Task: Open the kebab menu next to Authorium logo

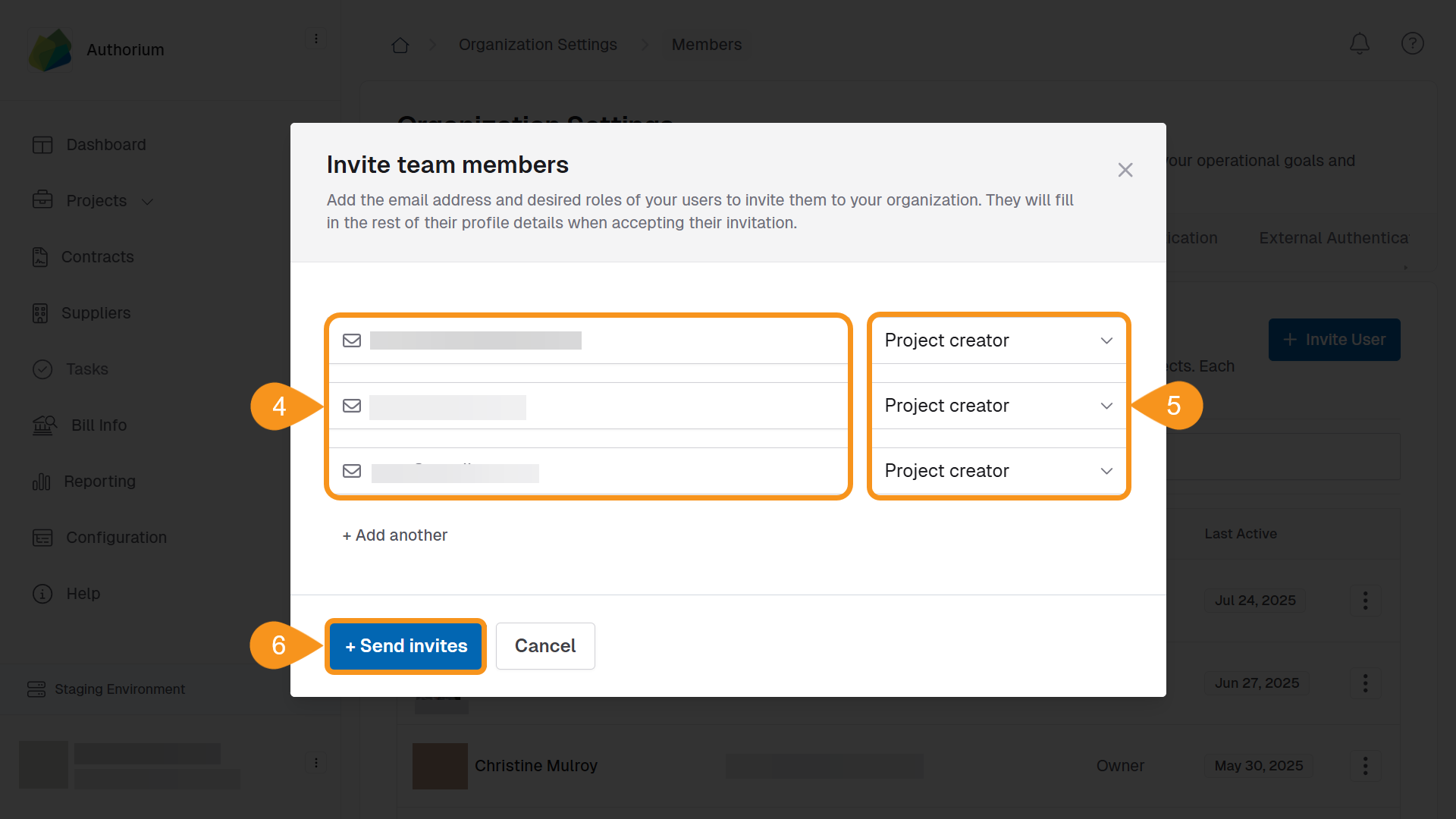Action: point(316,38)
